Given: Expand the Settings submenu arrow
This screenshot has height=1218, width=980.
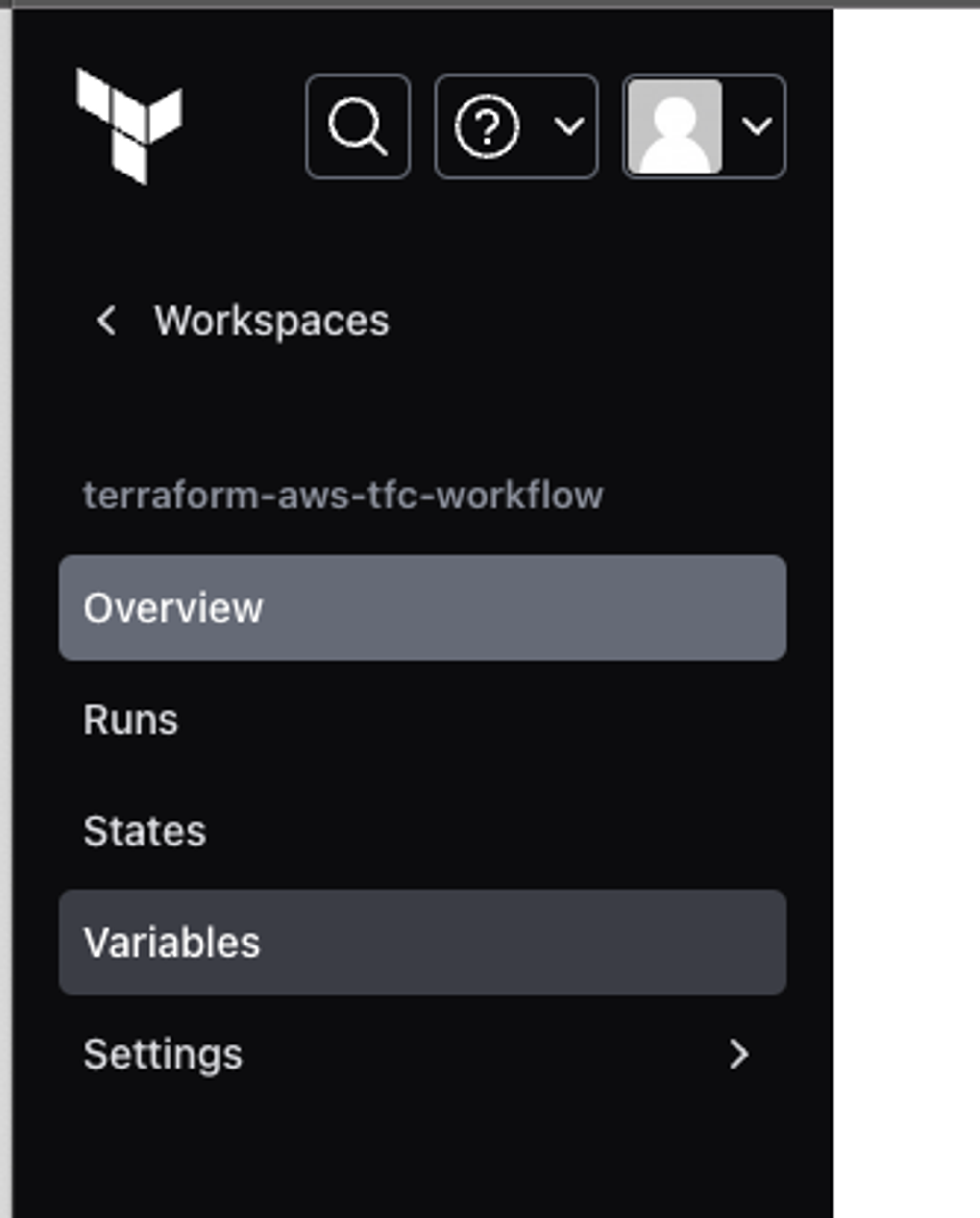Looking at the screenshot, I should point(738,1054).
